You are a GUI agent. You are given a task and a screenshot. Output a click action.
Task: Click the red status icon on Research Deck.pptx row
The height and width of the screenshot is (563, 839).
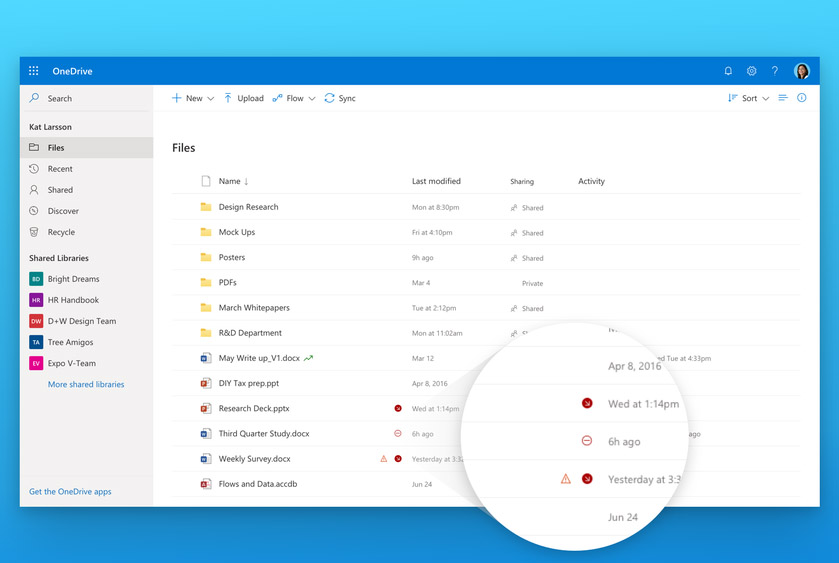[x=398, y=408]
